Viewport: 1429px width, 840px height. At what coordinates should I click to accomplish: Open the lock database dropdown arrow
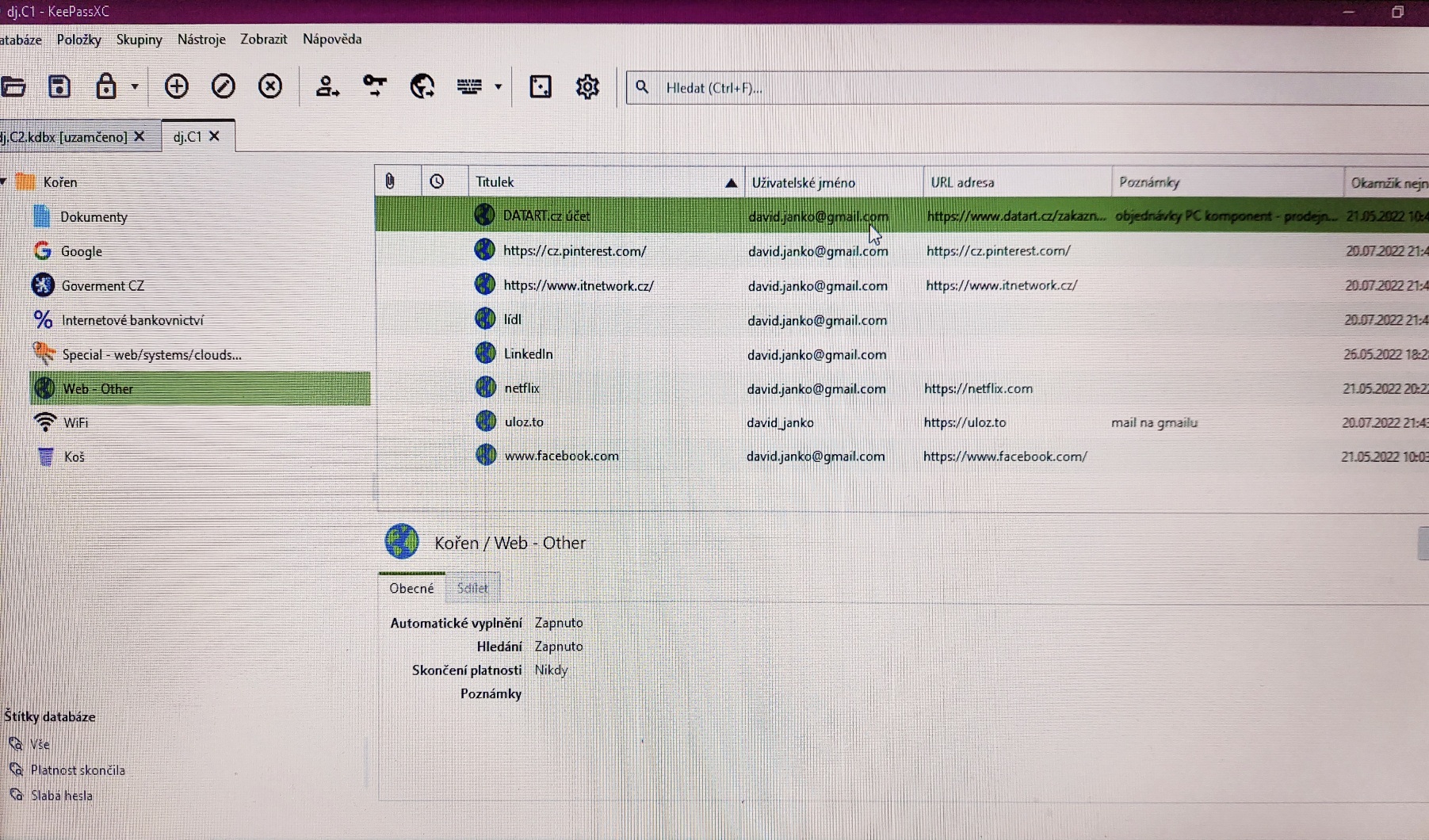pos(135,86)
